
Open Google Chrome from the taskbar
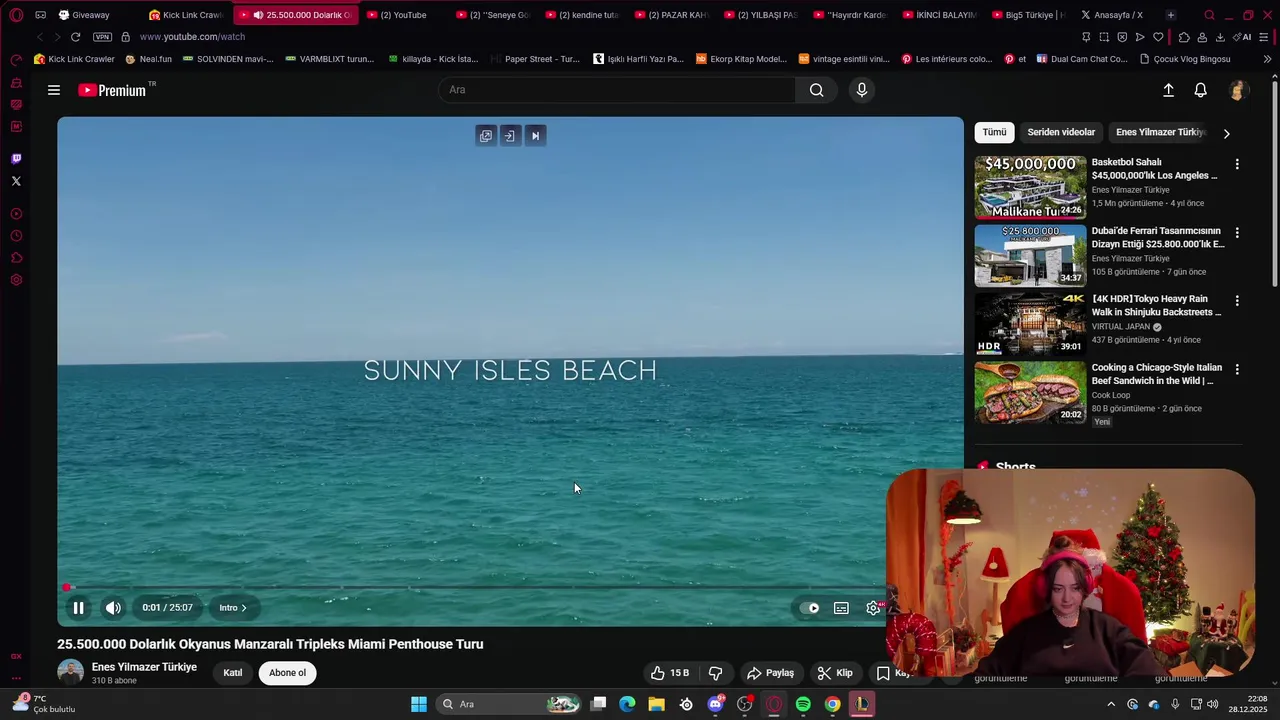[832, 704]
